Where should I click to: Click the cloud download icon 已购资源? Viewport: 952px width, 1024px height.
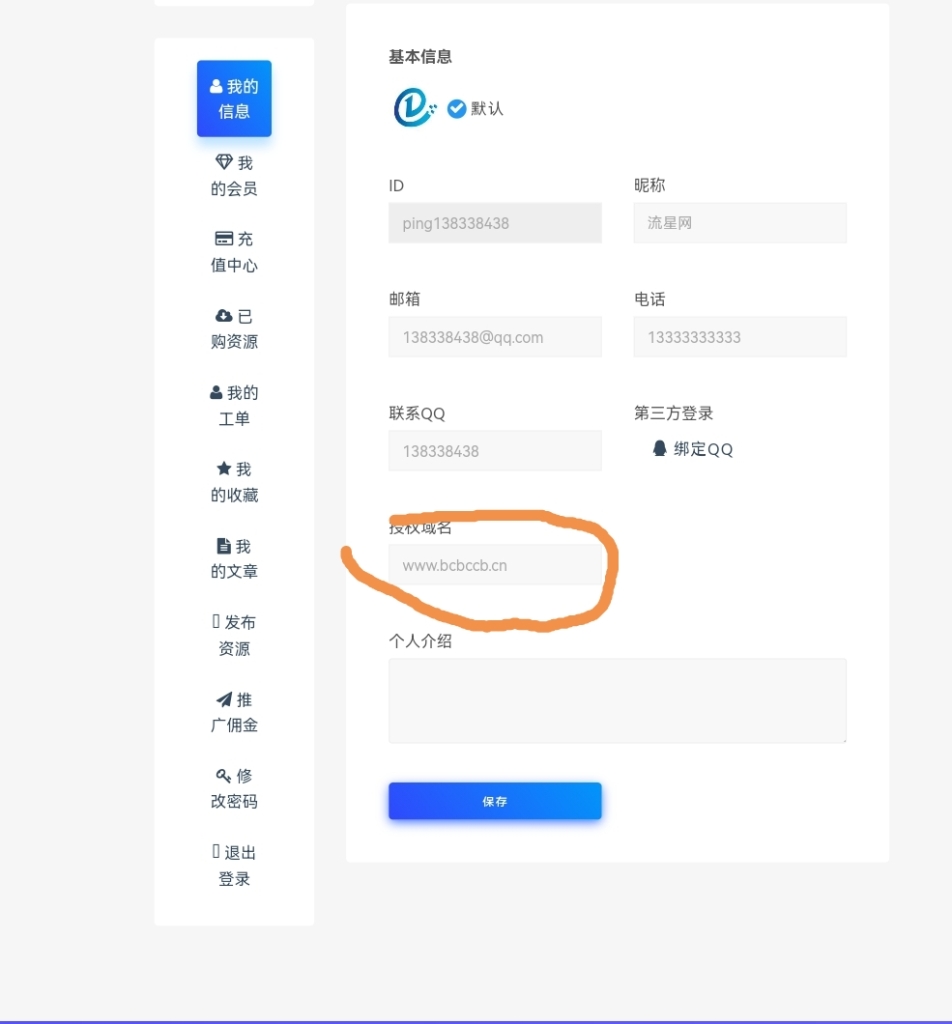click(x=224, y=316)
